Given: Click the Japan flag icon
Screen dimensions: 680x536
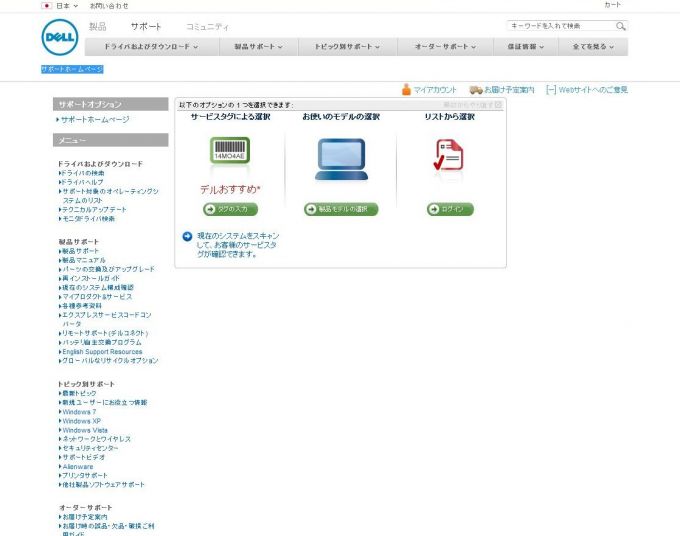Looking at the screenshot, I should [x=46, y=6].
